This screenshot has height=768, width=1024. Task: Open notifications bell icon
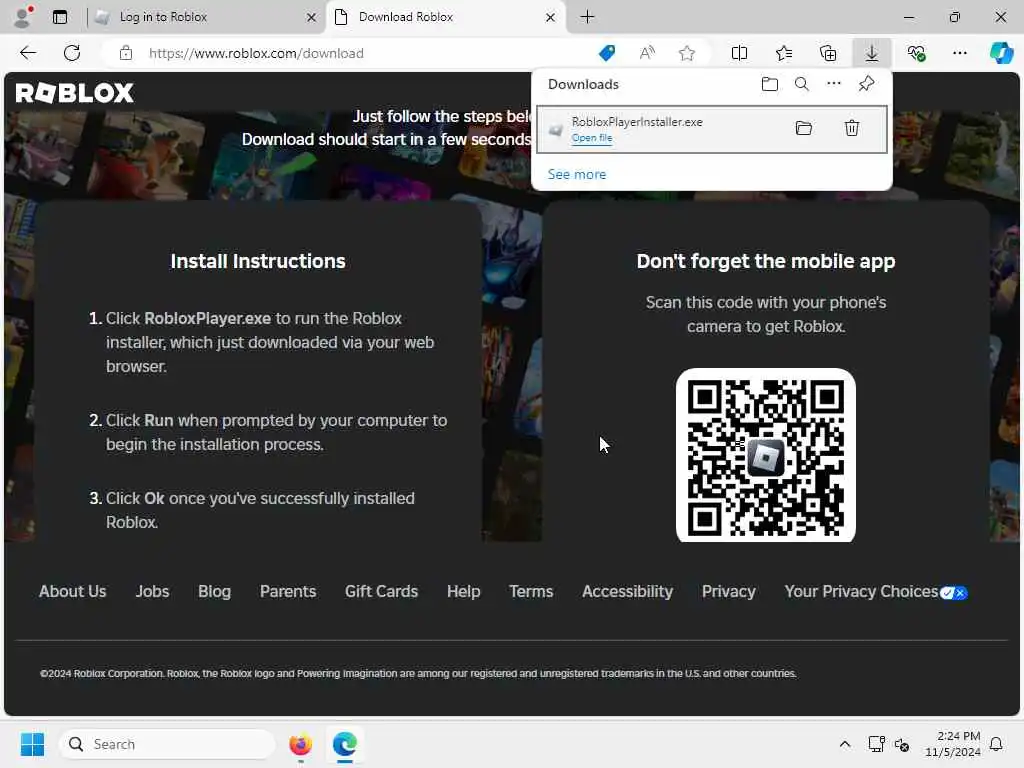point(996,744)
